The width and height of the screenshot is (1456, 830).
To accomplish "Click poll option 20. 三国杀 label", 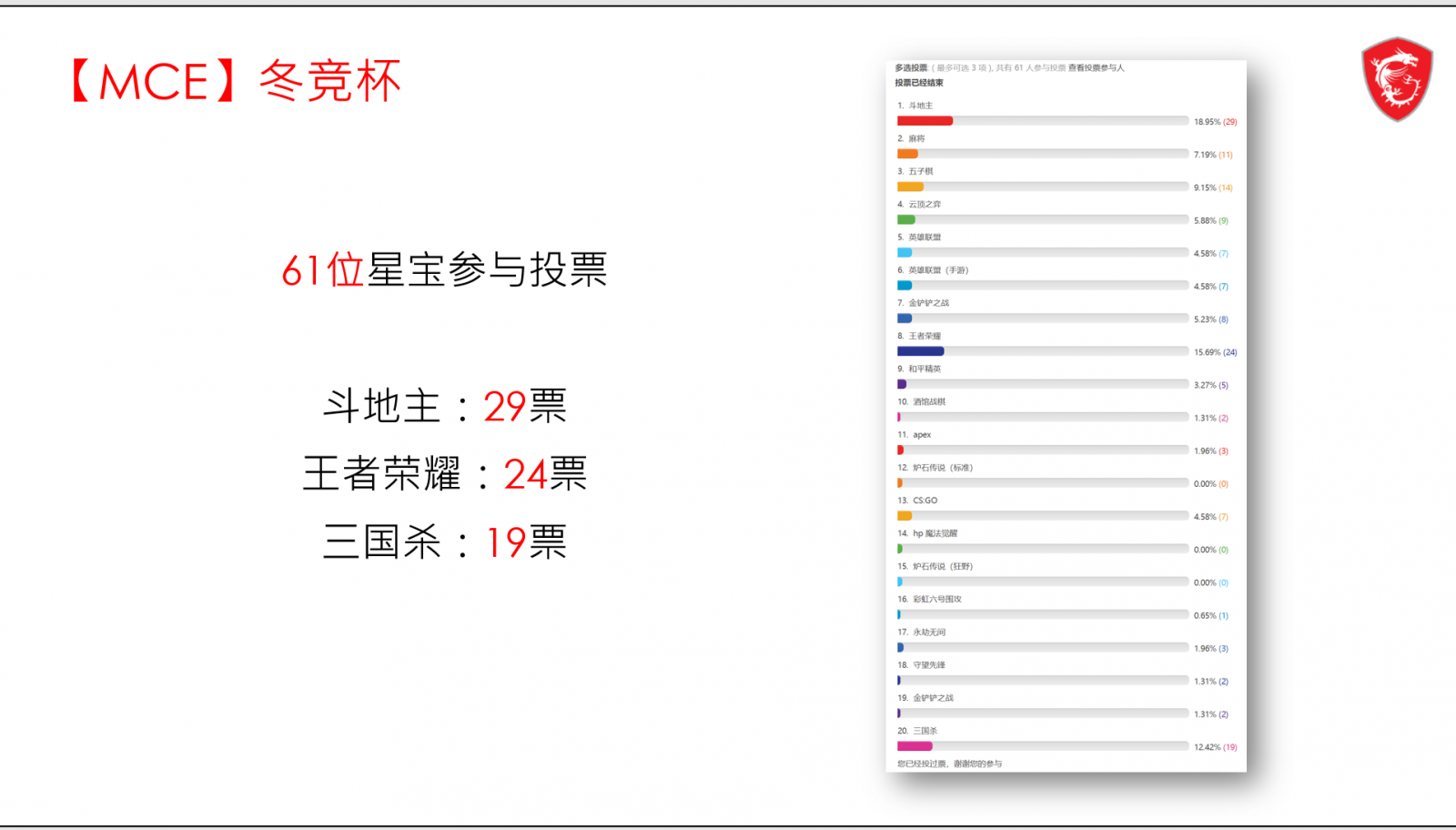I will tap(917, 731).
